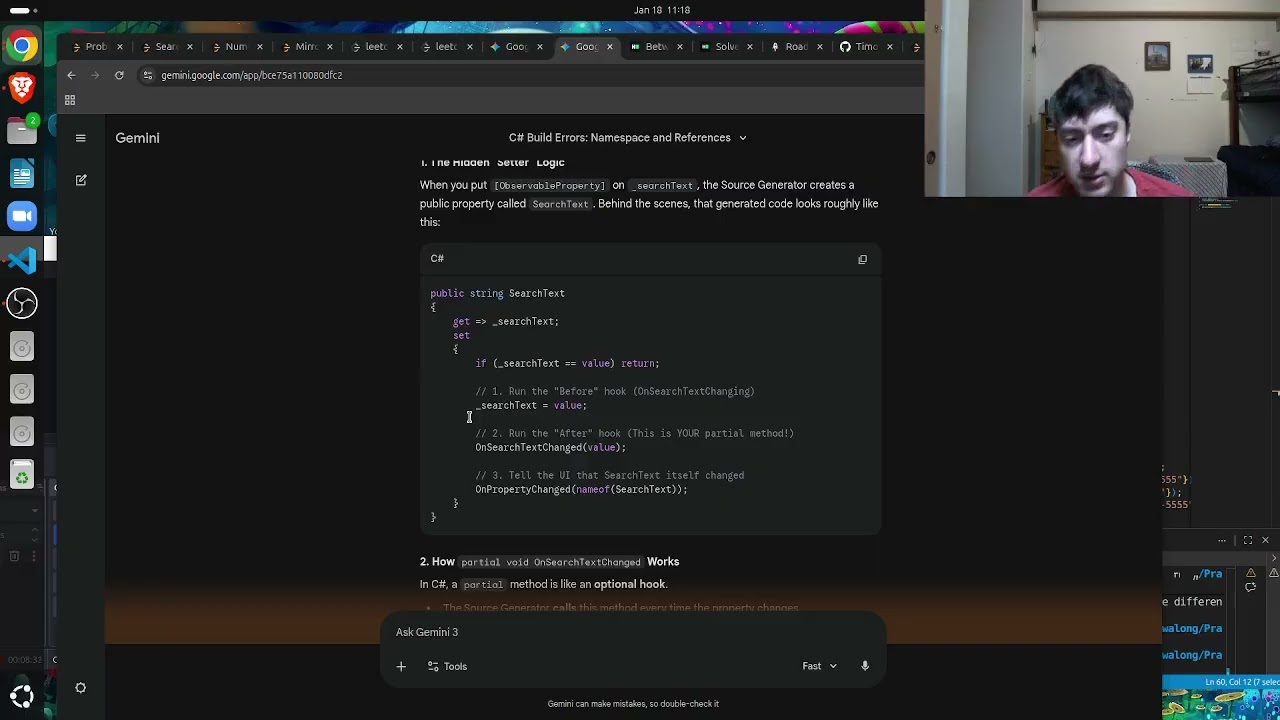The image size is (1280, 720).
Task: Click the 'C#' code block language label
Action: coord(437,259)
